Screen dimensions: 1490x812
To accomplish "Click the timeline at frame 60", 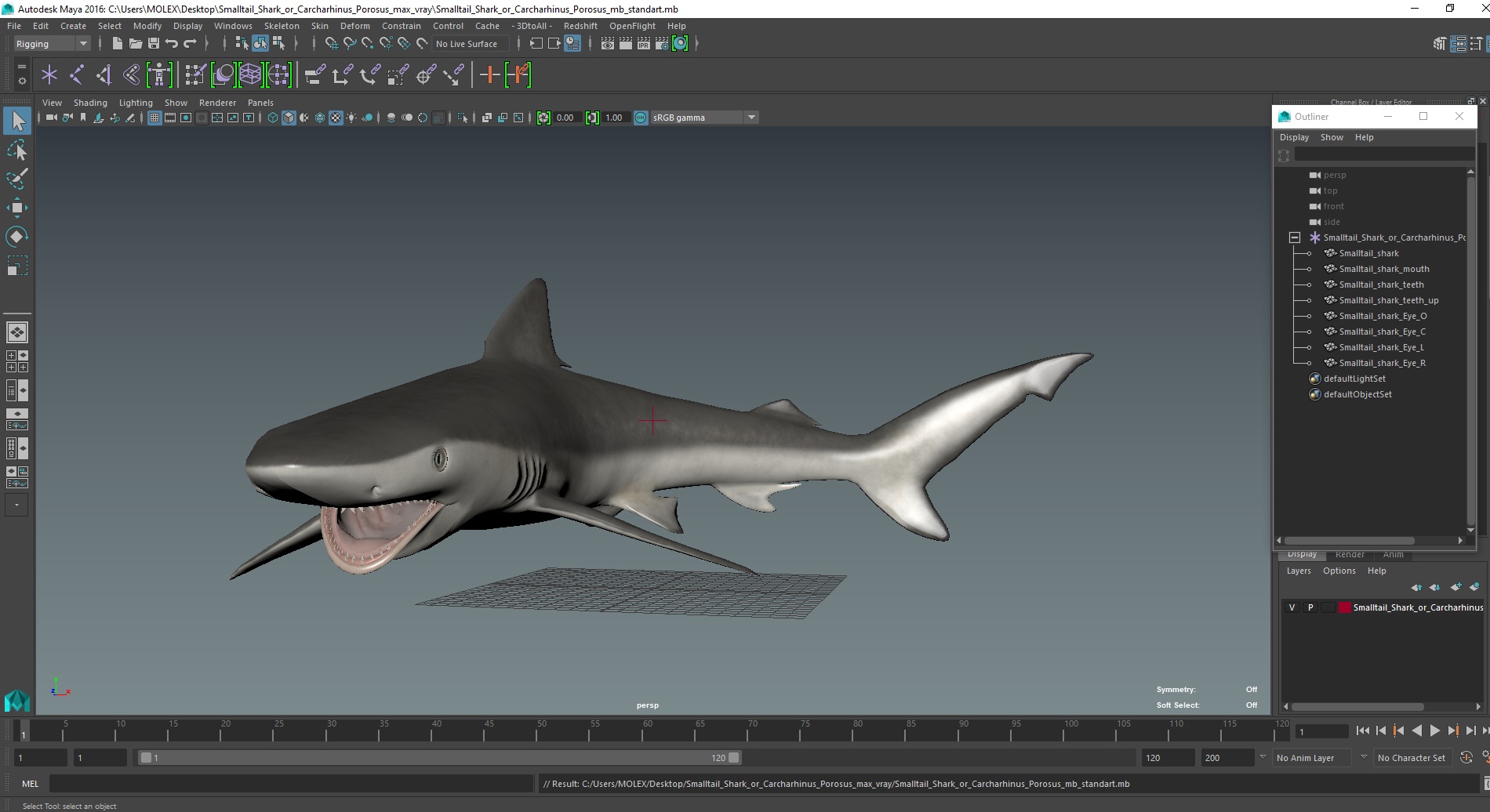I will coord(647,730).
